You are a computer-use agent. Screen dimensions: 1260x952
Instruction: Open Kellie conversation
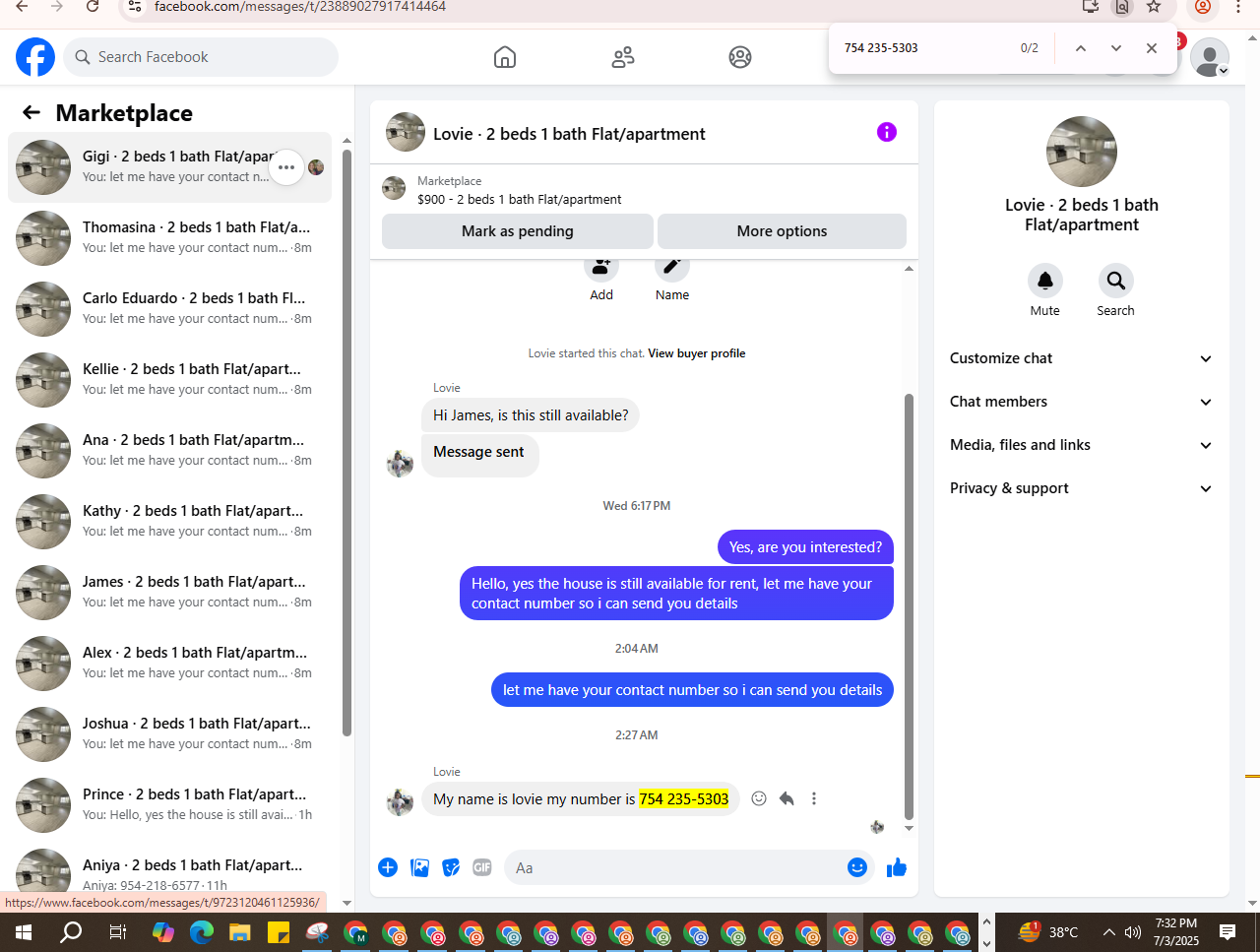click(169, 380)
